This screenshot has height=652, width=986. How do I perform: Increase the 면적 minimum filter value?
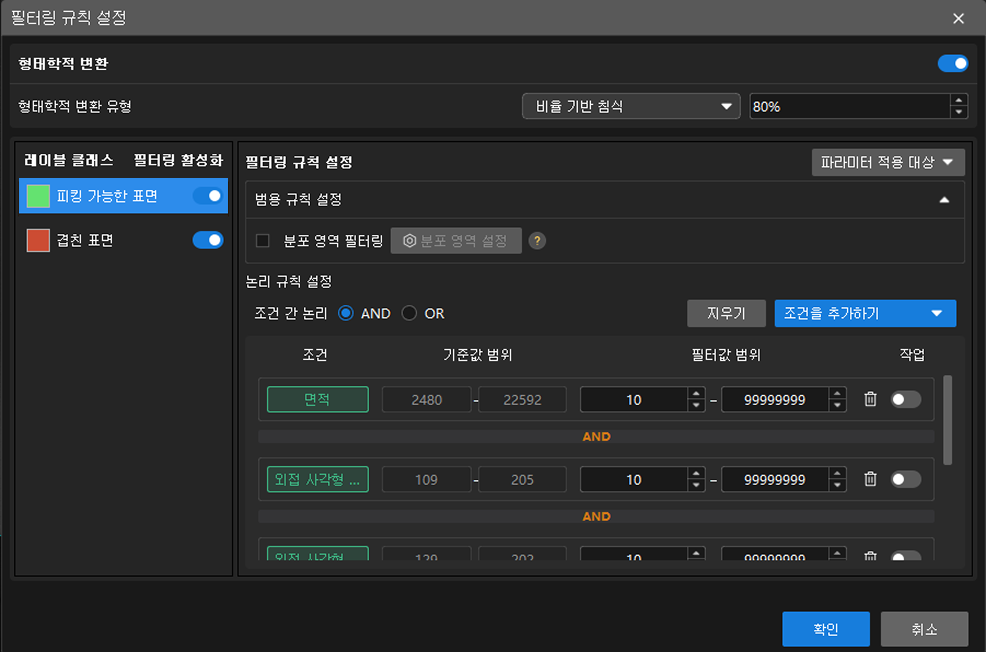695,394
